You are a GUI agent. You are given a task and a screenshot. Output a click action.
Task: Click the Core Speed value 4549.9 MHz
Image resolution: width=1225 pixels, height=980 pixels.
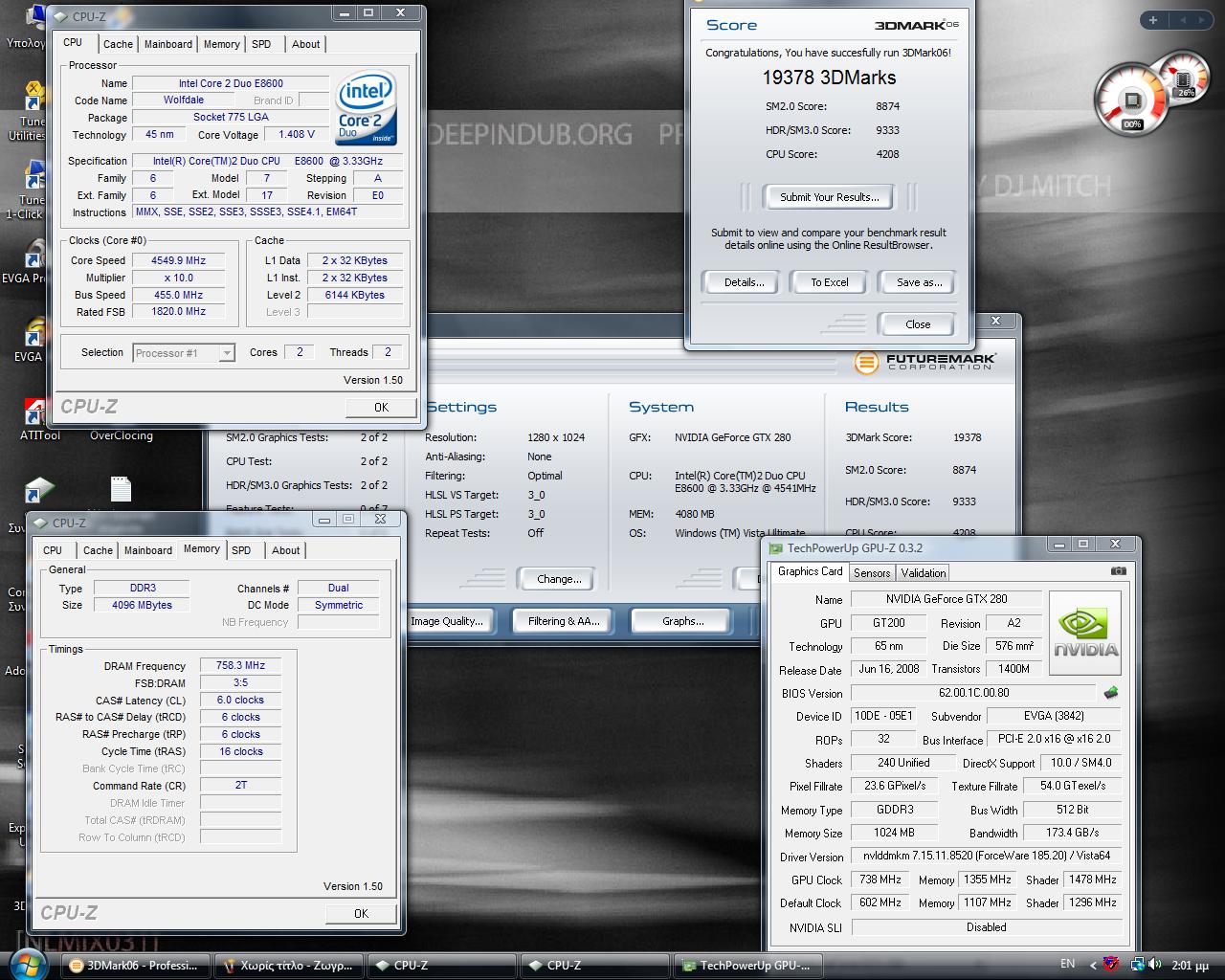click(178, 260)
